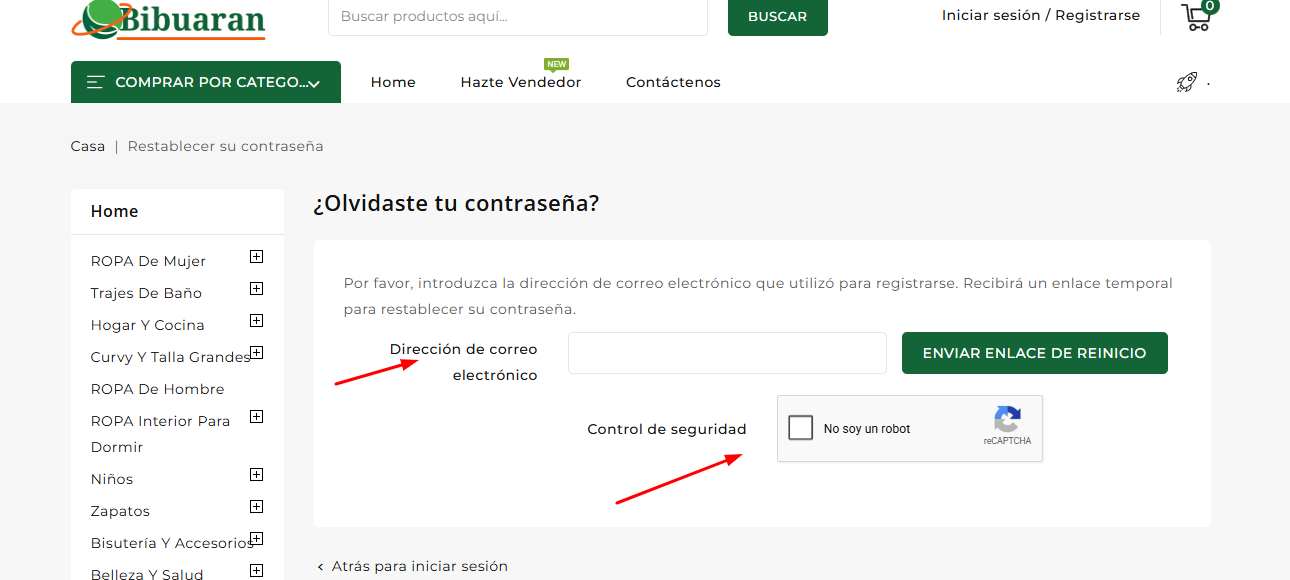
Task: Expand Bisutería Y Accesorios category
Action: (256, 538)
